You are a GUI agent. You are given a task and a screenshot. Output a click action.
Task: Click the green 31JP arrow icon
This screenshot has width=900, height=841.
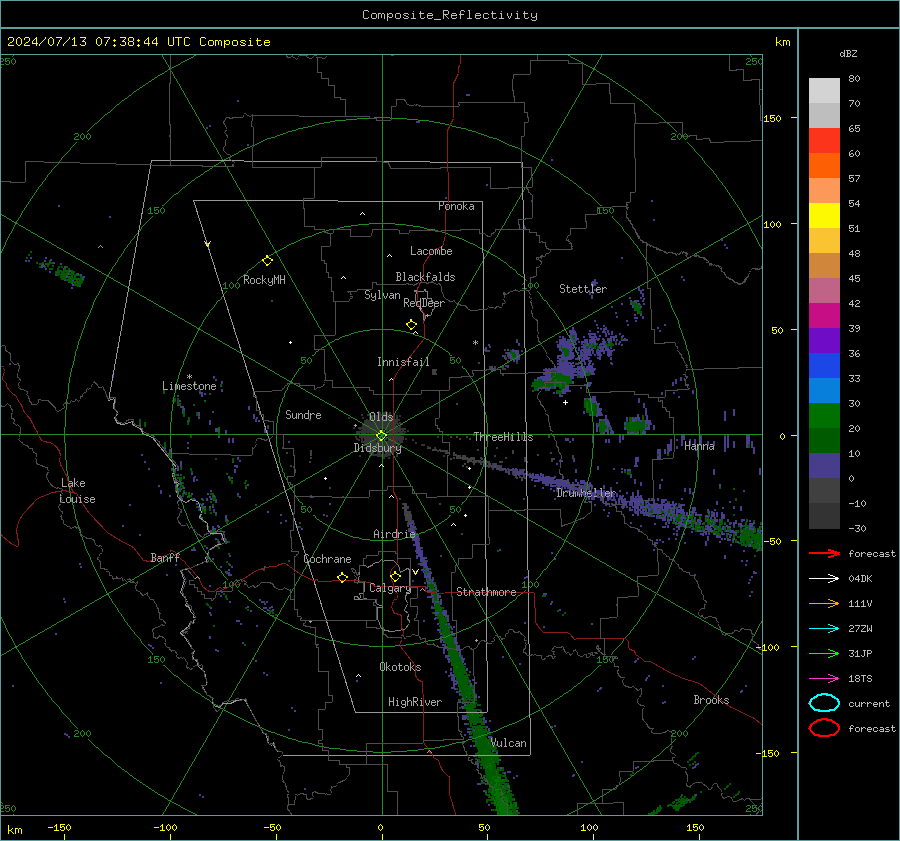[x=824, y=653]
